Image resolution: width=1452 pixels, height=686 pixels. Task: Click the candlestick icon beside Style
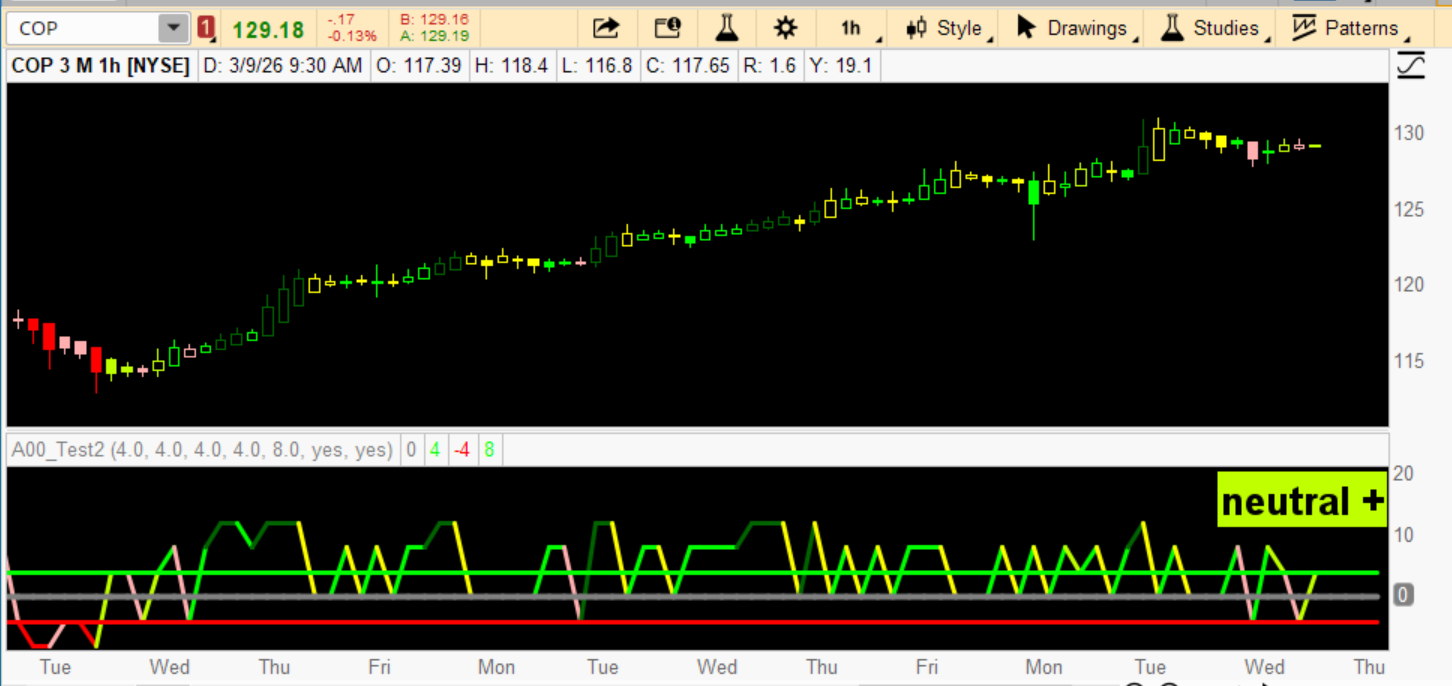917,28
